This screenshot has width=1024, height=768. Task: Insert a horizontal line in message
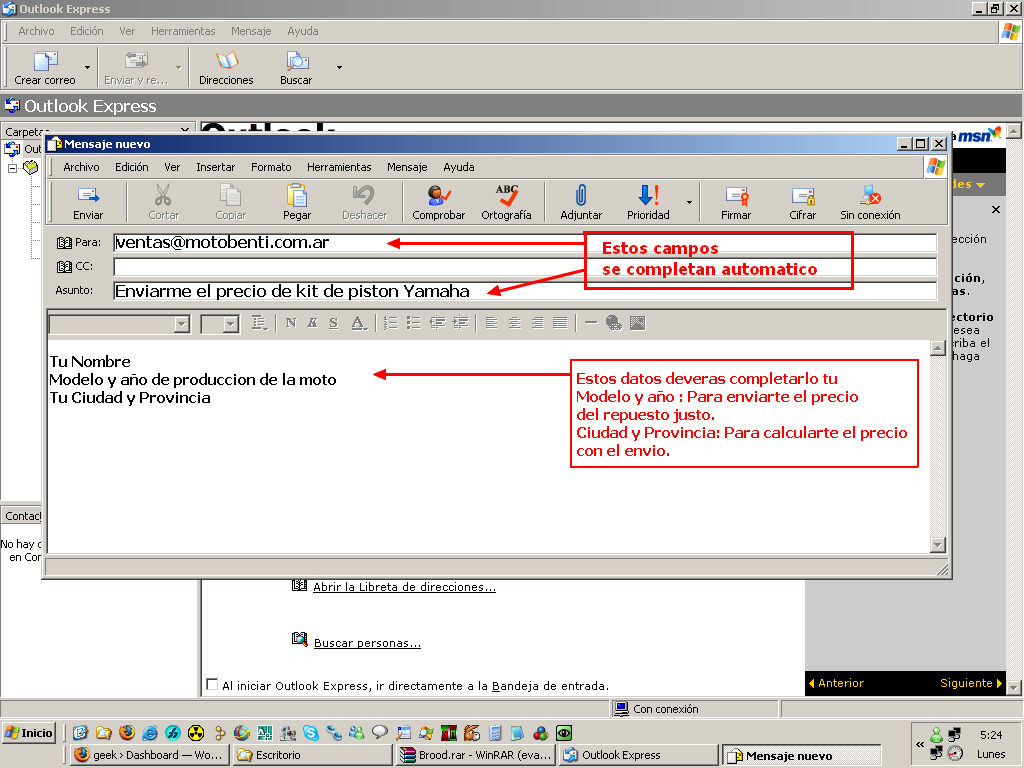pyautogui.click(x=591, y=323)
